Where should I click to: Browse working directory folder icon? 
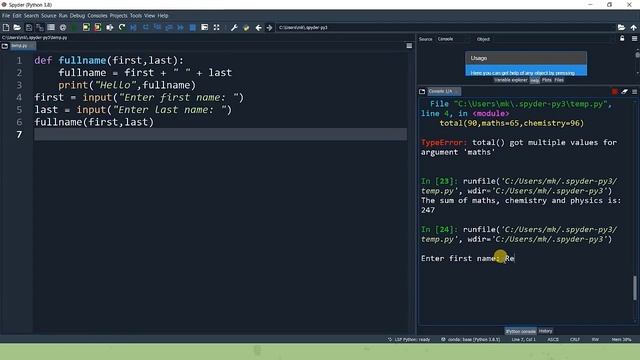[x=621, y=27]
